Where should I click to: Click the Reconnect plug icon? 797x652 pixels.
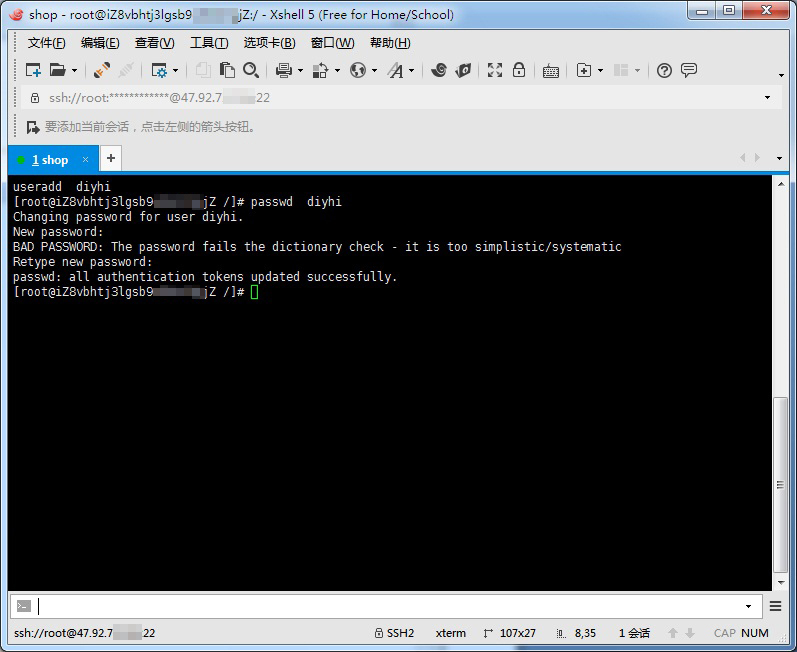point(102,70)
